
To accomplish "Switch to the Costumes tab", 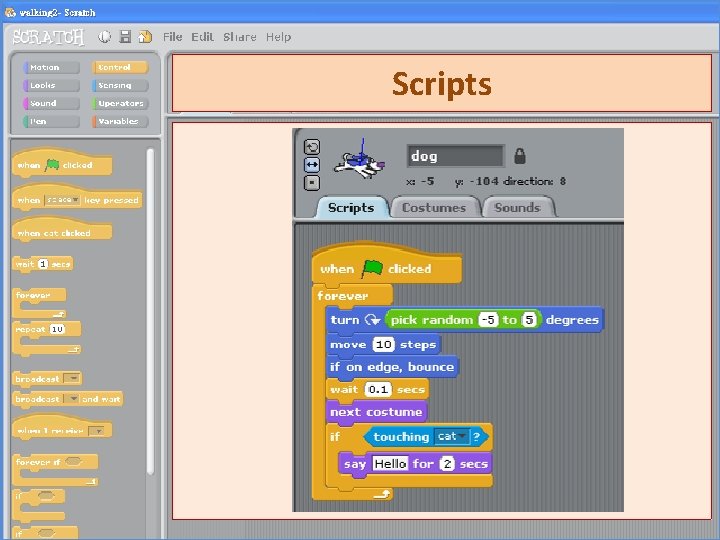I will click(434, 208).
